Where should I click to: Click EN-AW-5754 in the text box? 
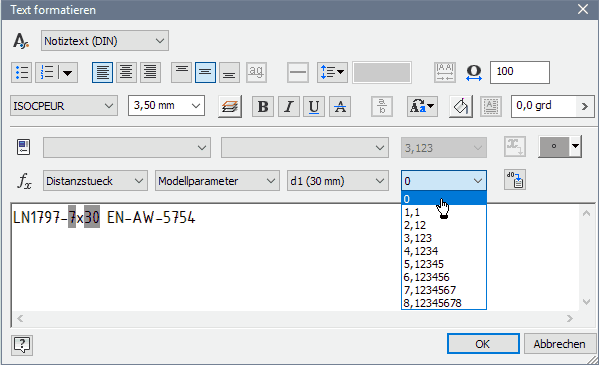point(151,217)
